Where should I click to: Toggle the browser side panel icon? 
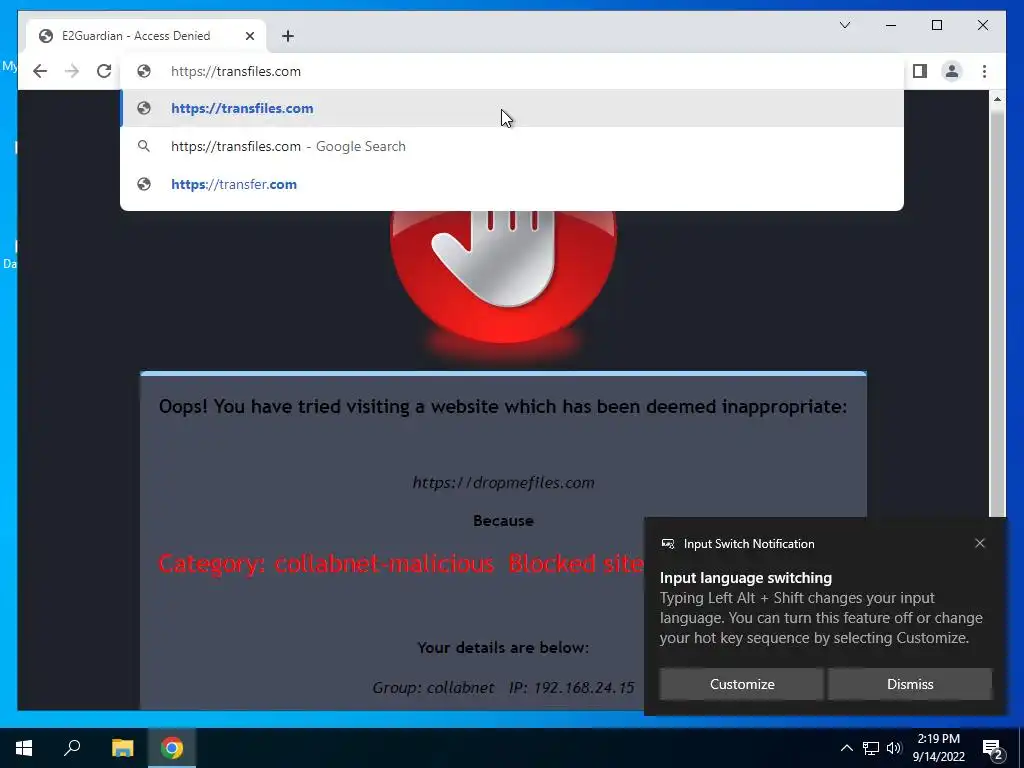(920, 71)
